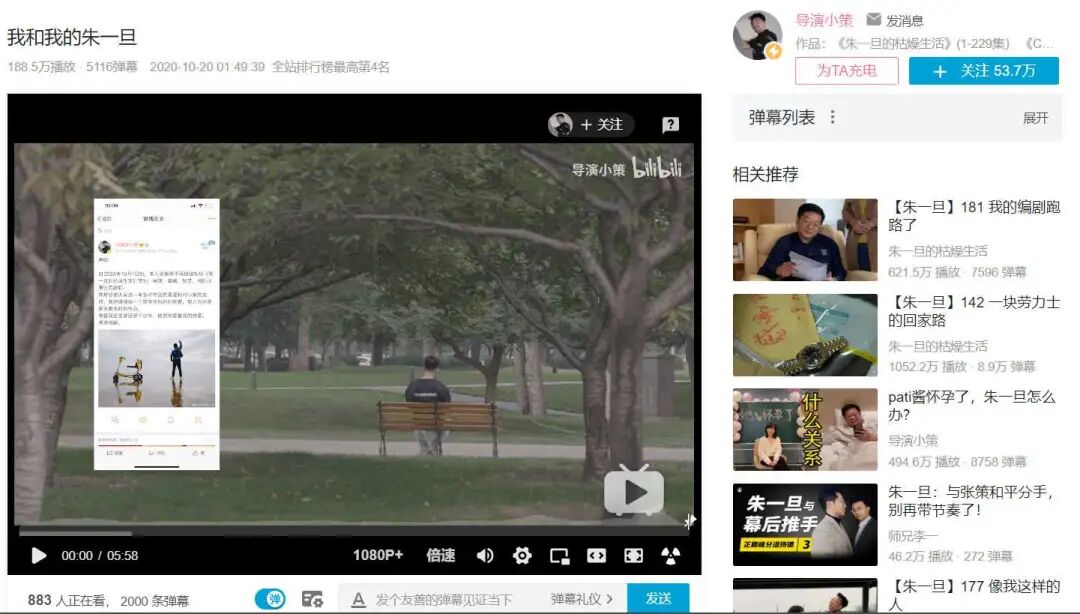Open thumbnail for 142 一块劳力士的回家路
Image resolution: width=1080 pixels, height=614 pixels.
805,335
